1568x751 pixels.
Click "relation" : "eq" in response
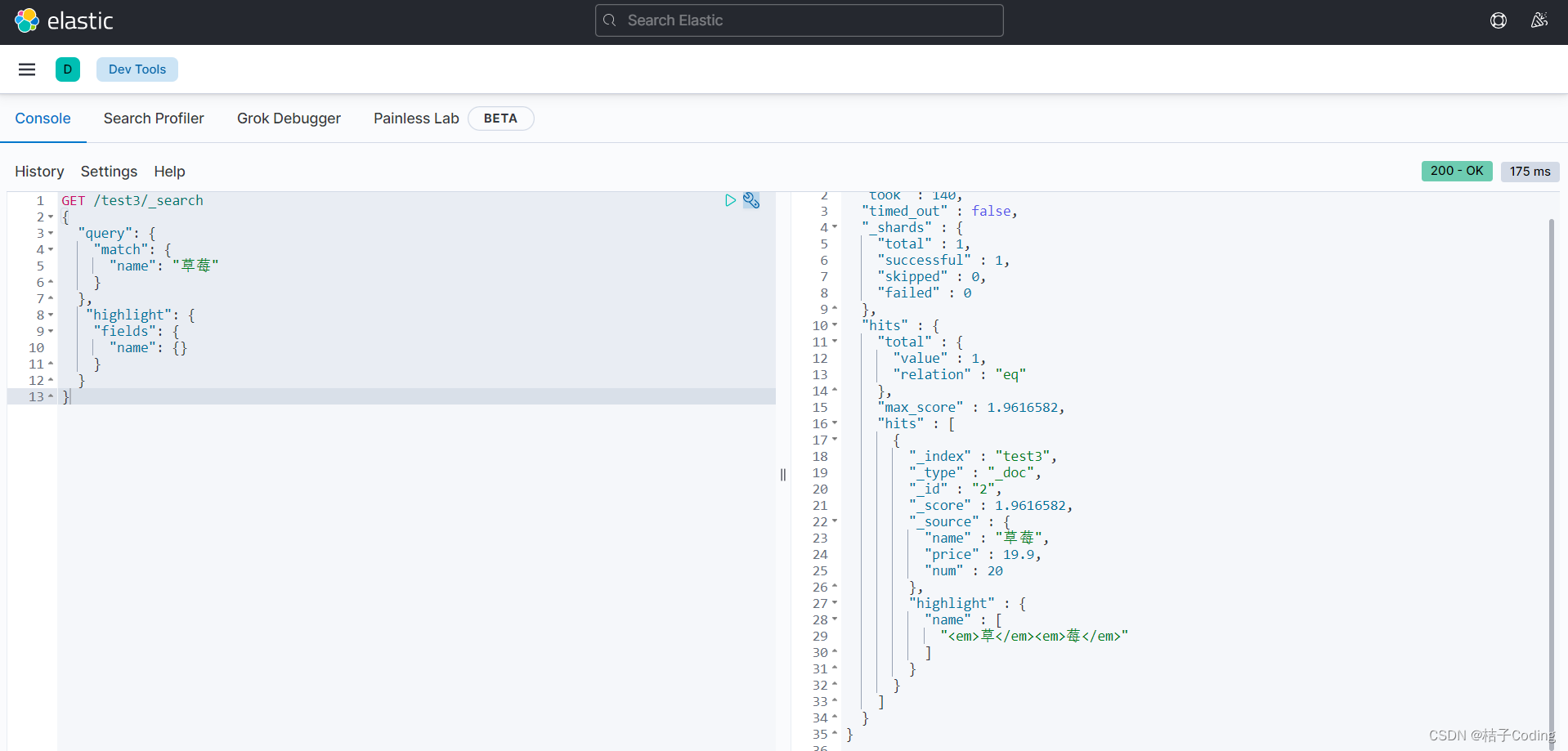coord(959,374)
